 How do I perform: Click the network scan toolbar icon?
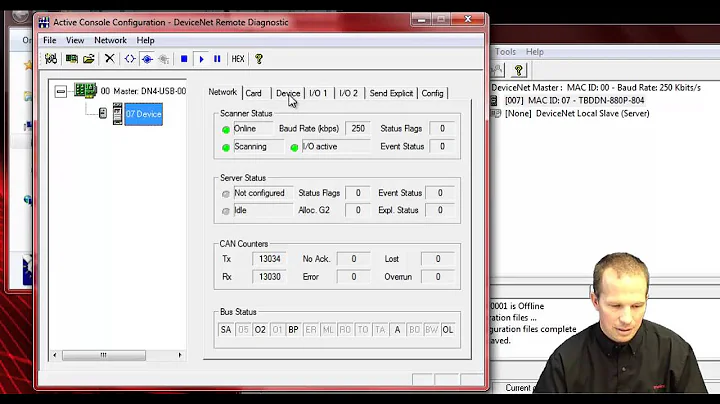51,59
